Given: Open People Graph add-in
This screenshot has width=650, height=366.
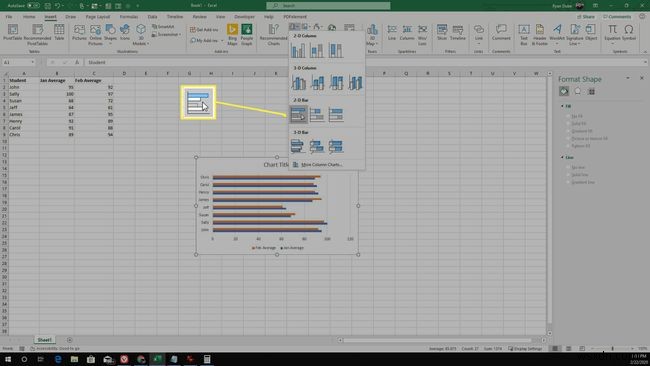Looking at the screenshot, I should tap(247, 34).
